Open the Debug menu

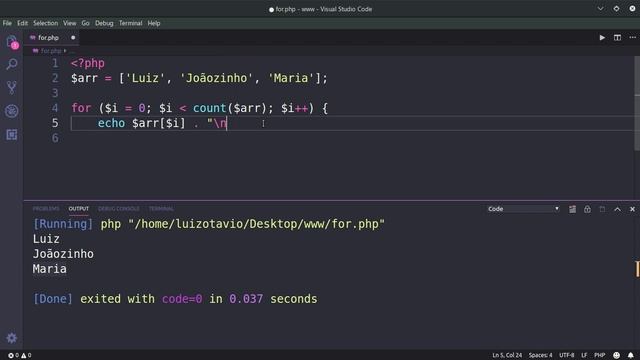coord(104,23)
